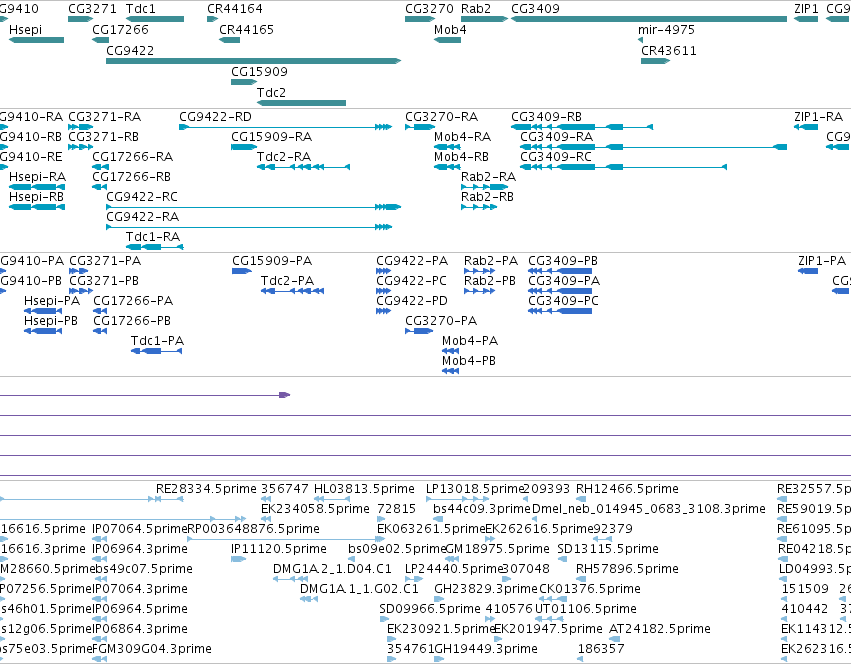Click transcript CG9422-RC
This screenshot has height=664, width=851.
[x=253, y=207]
